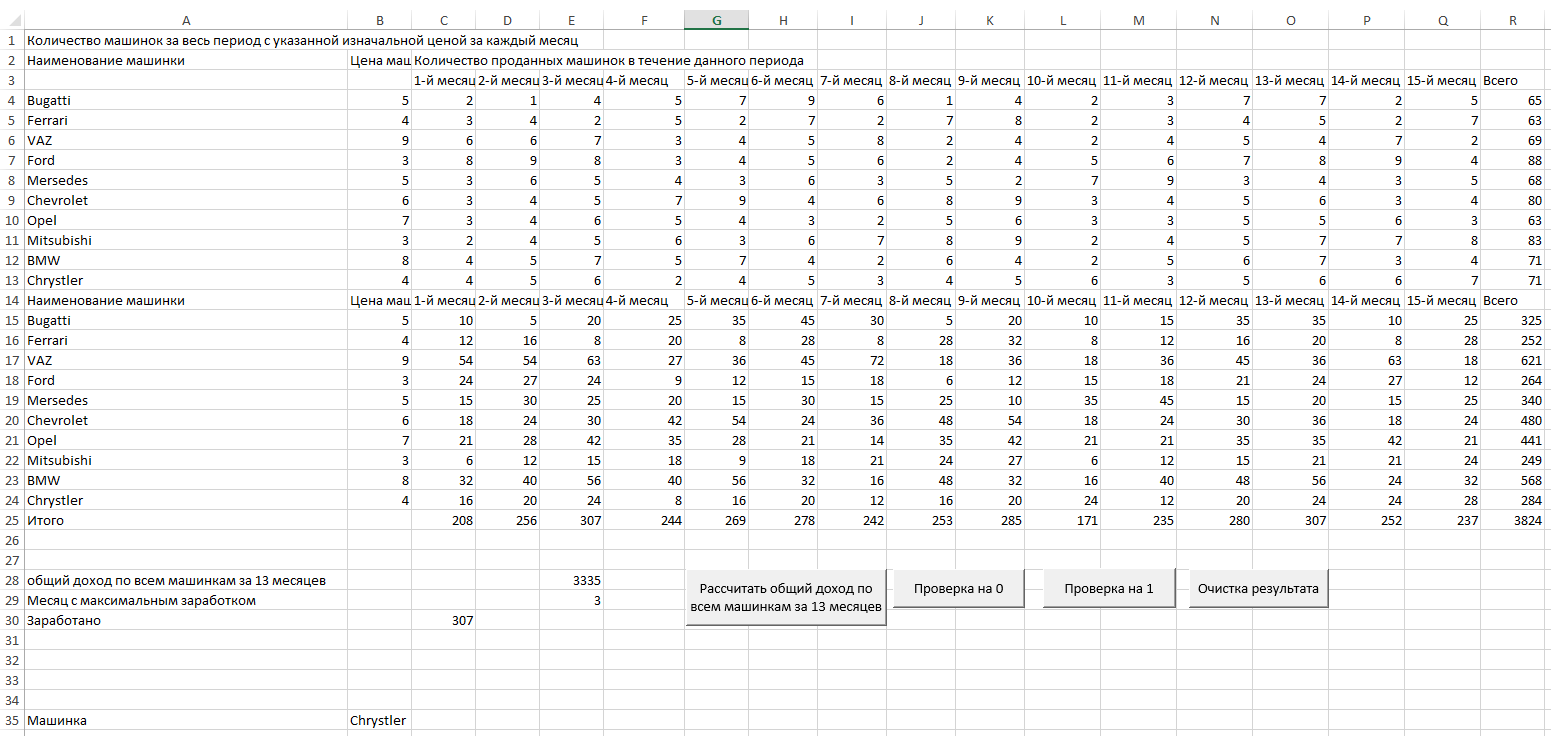
Task: Select cell Ford in row 7
Action: (x=186, y=160)
